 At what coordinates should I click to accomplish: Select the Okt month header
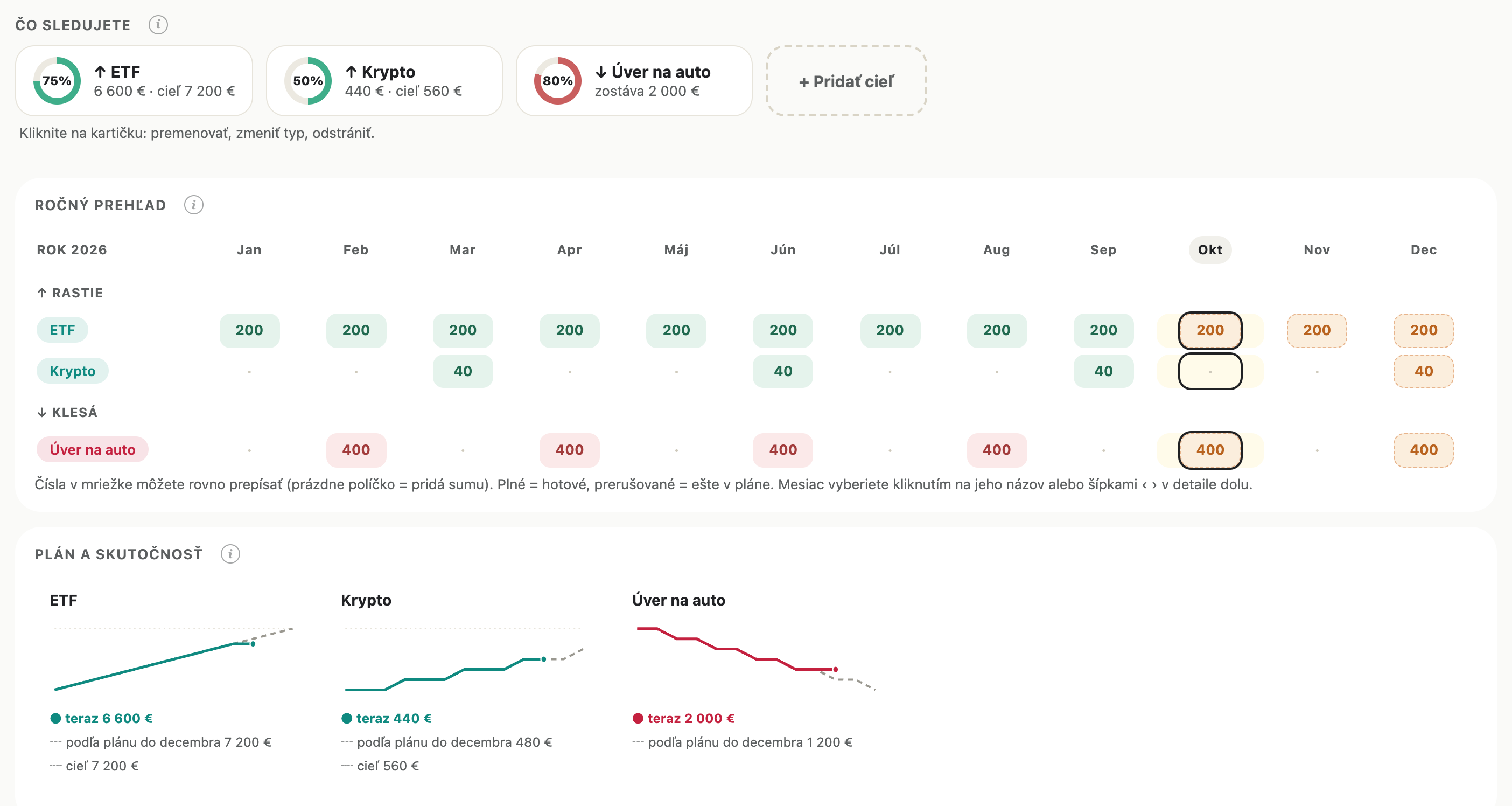(1210, 249)
